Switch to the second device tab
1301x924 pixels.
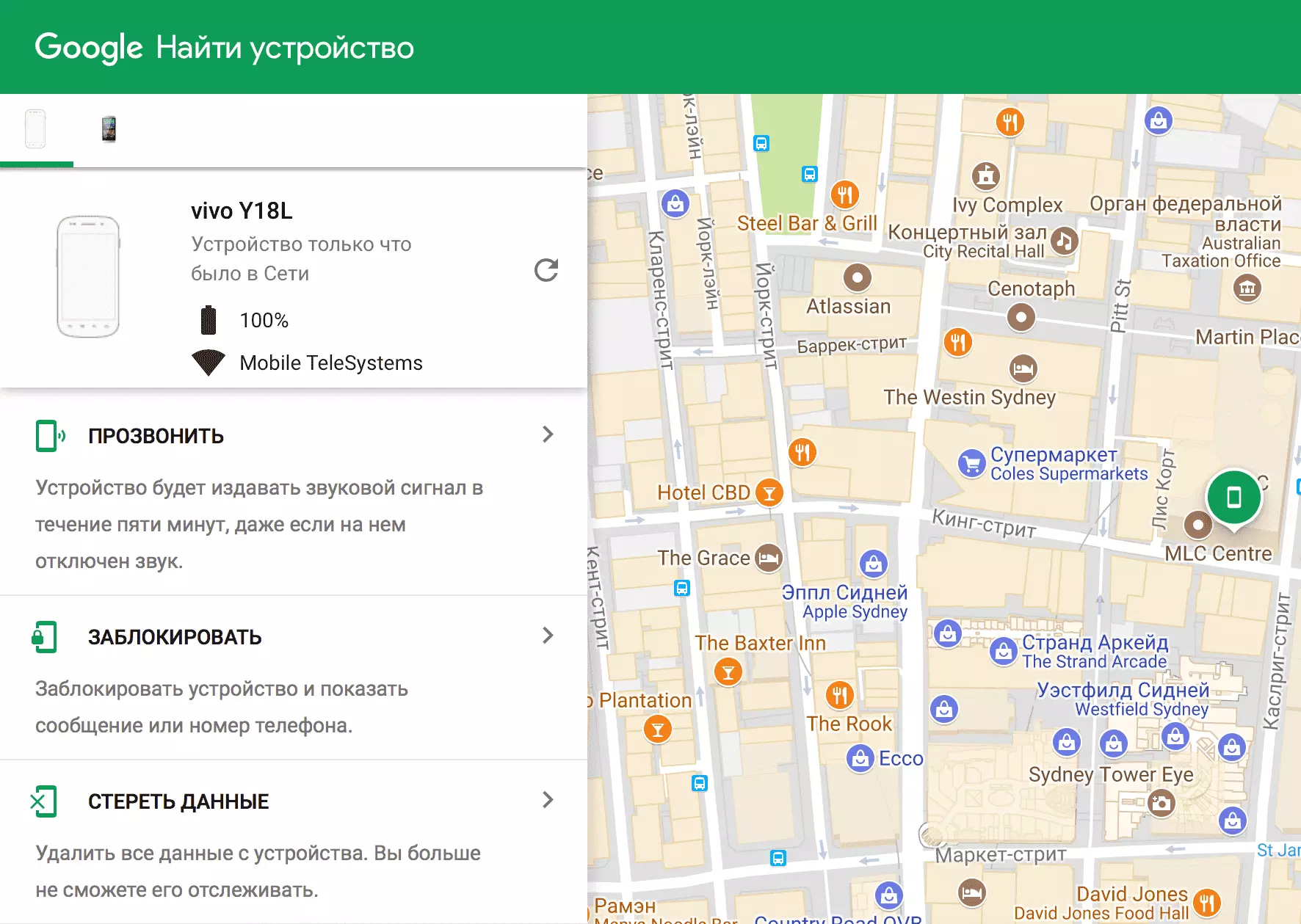[x=109, y=129]
